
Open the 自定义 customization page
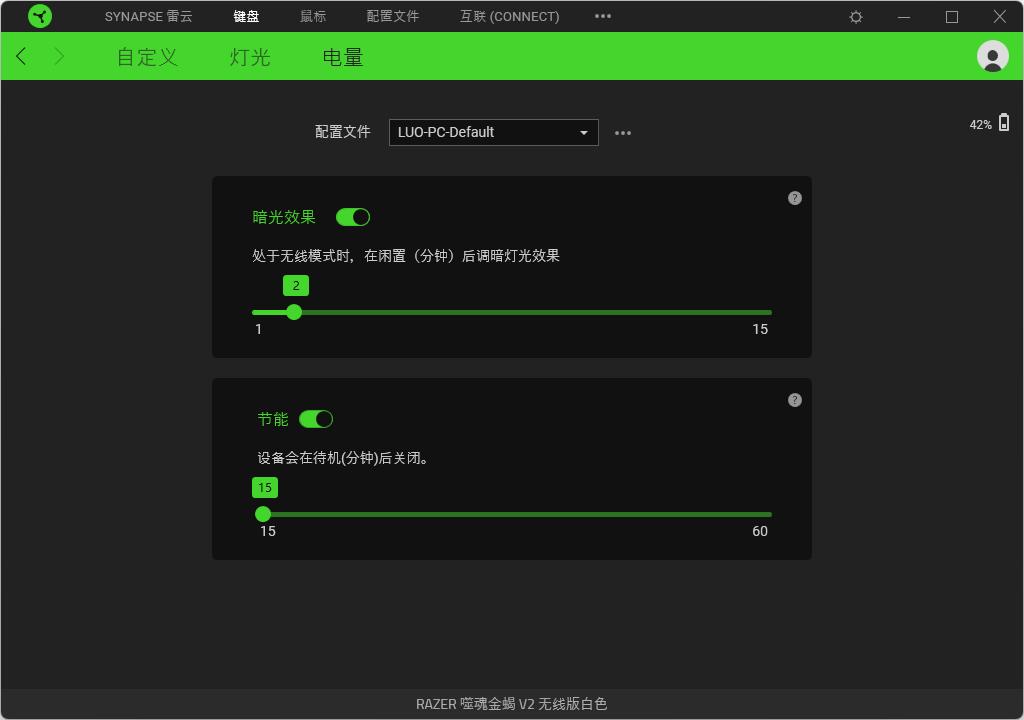click(x=146, y=57)
